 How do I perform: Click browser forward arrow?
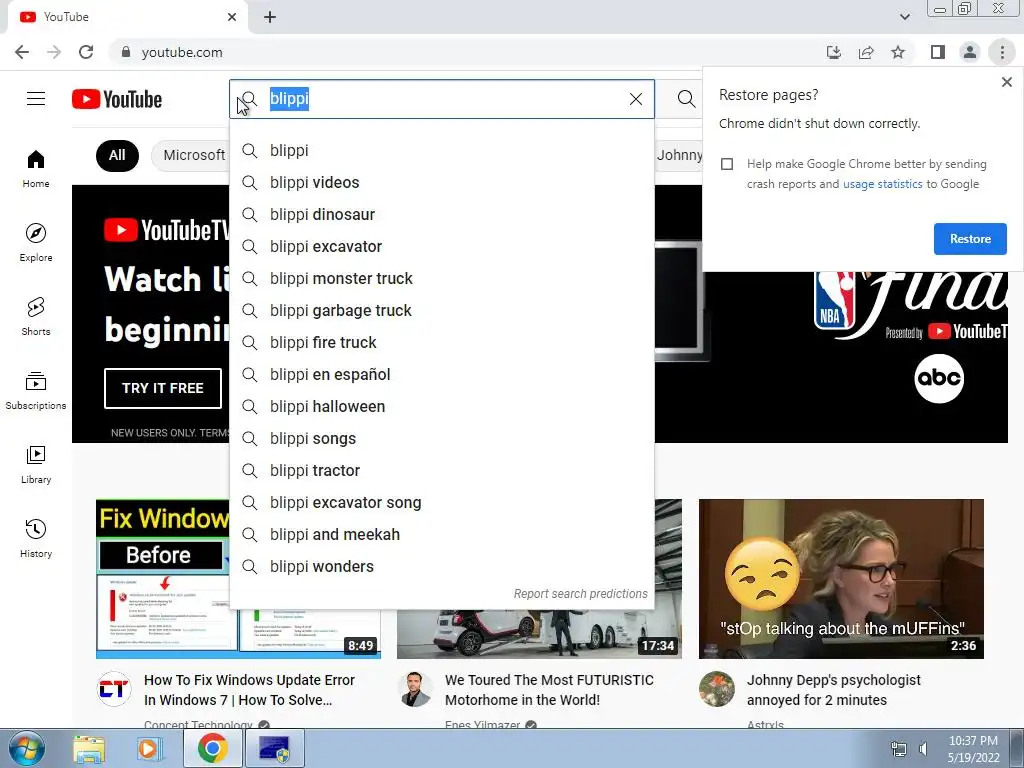(x=54, y=52)
